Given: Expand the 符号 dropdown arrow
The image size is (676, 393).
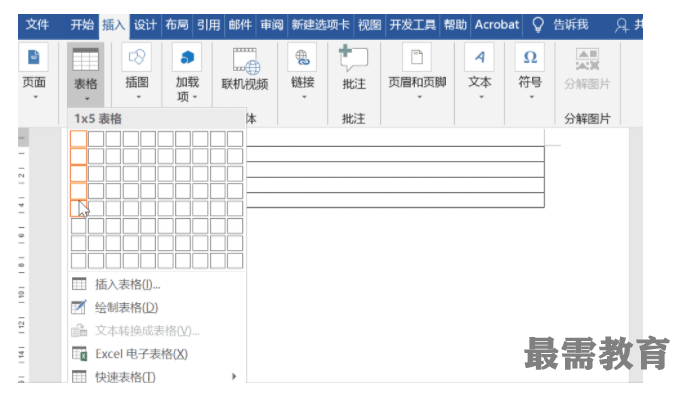Looking at the screenshot, I should (532, 97).
